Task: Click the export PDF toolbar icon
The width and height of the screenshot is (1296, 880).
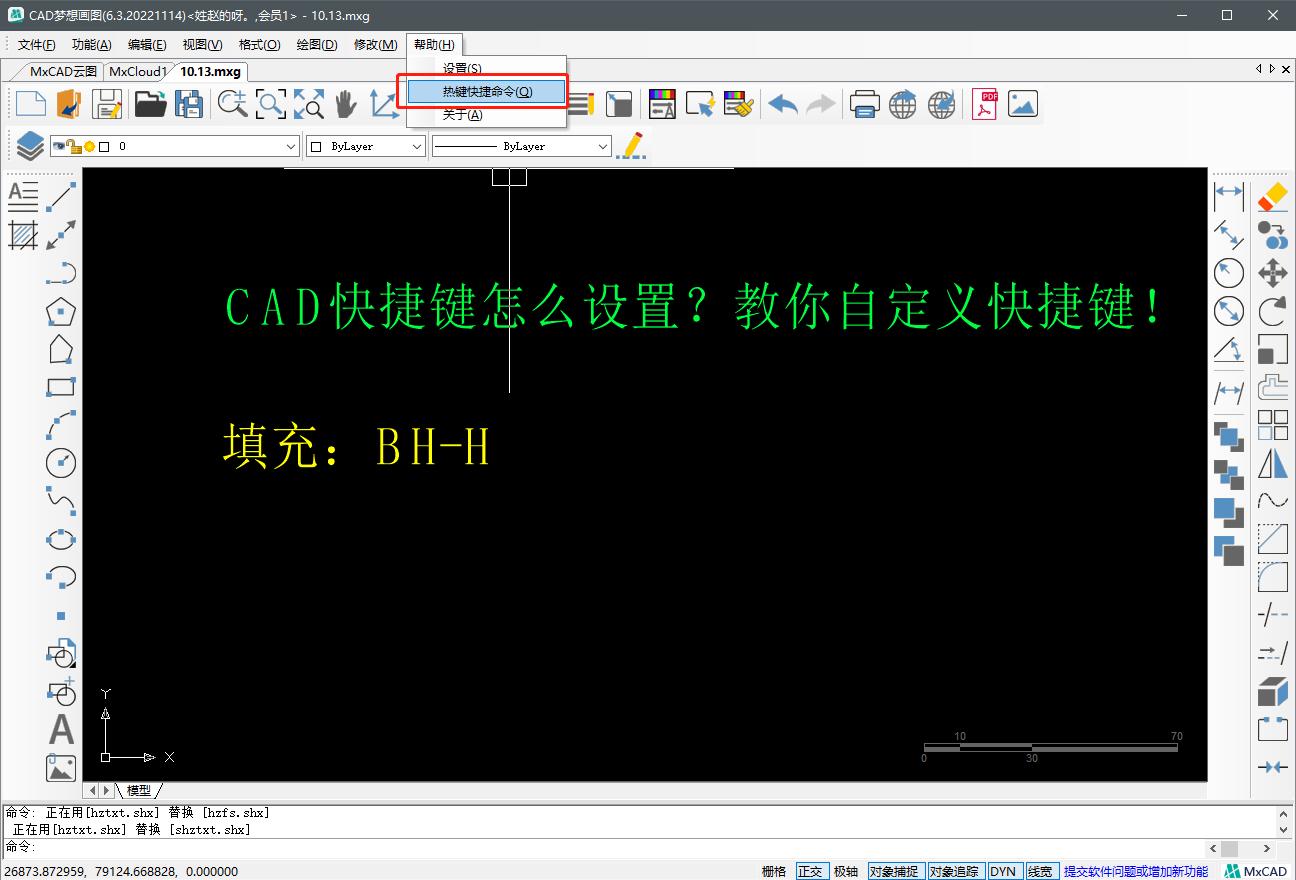Action: point(983,103)
